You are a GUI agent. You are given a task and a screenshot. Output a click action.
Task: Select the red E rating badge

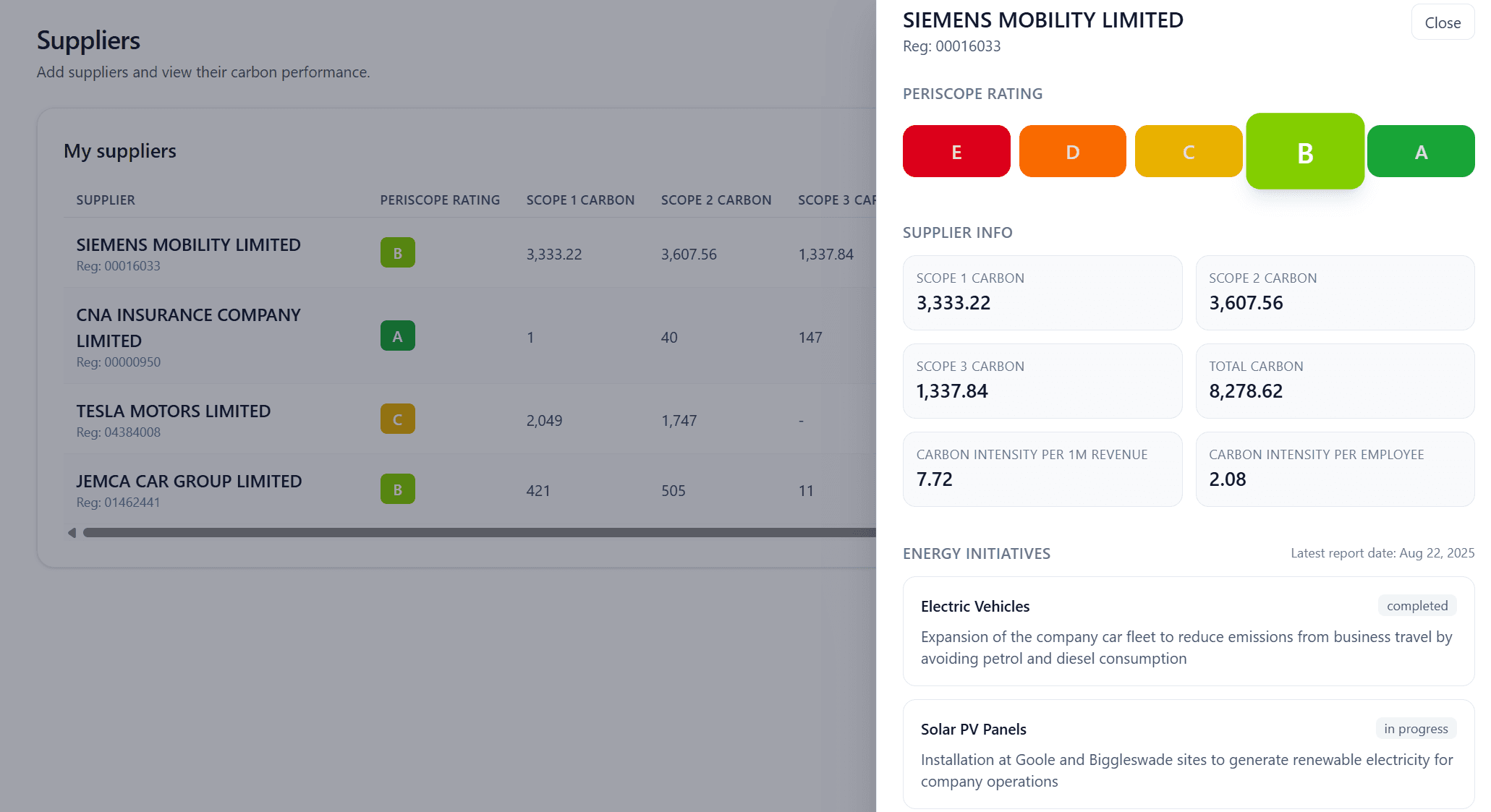click(x=956, y=151)
